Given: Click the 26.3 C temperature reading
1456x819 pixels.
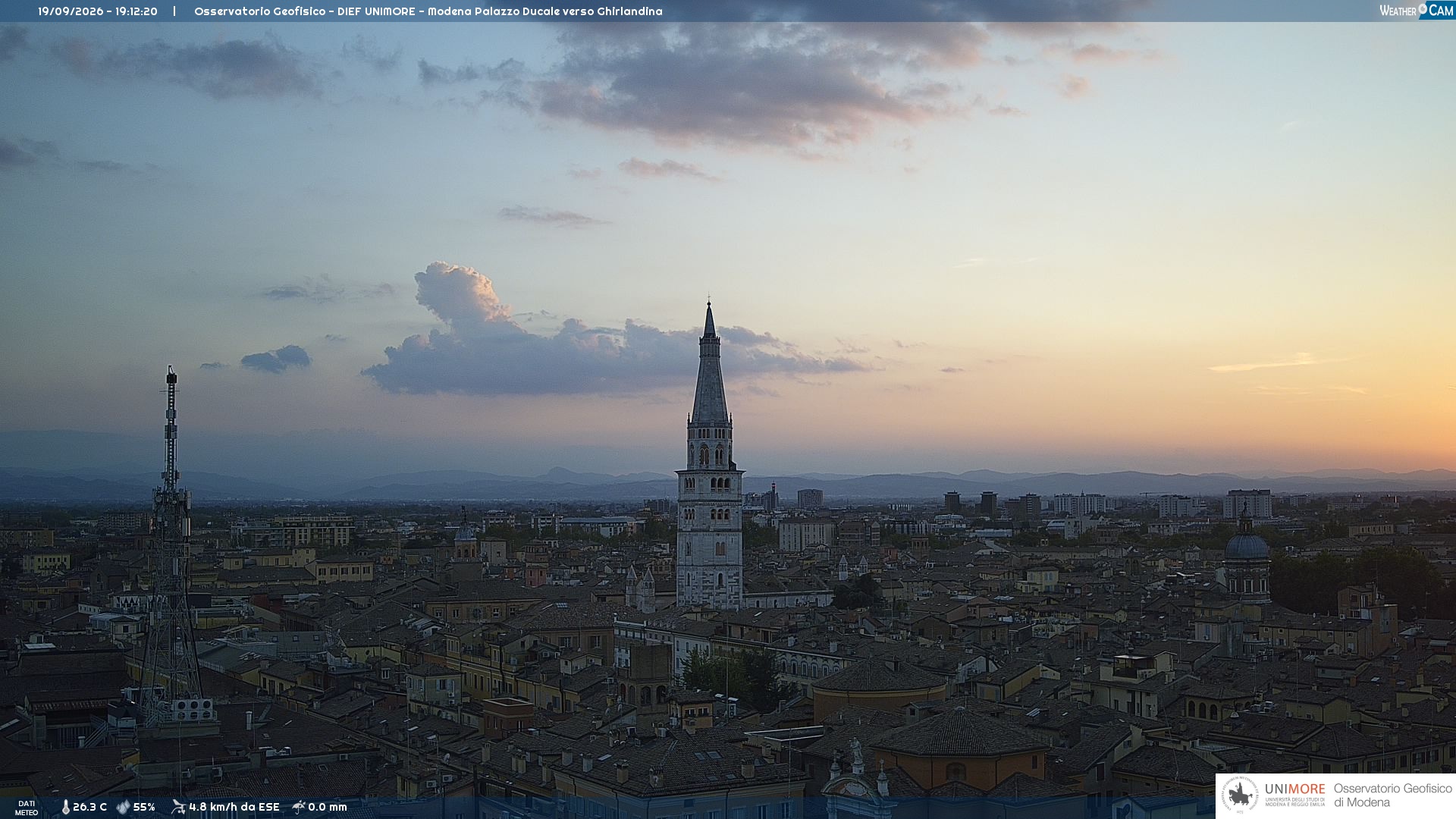Looking at the screenshot, I should click(x=89, y=807).
